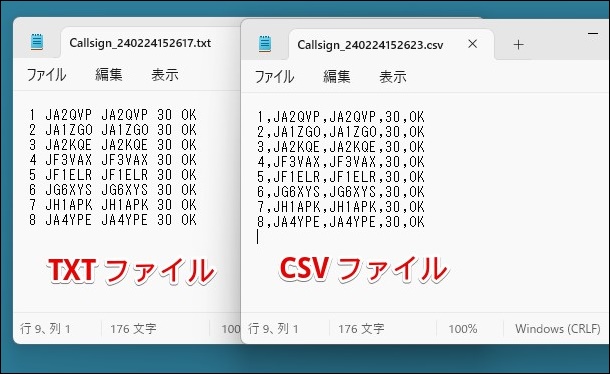Click line '6 JG6XYS JG6XYS 30 OK' in TXT

(113, 190)
